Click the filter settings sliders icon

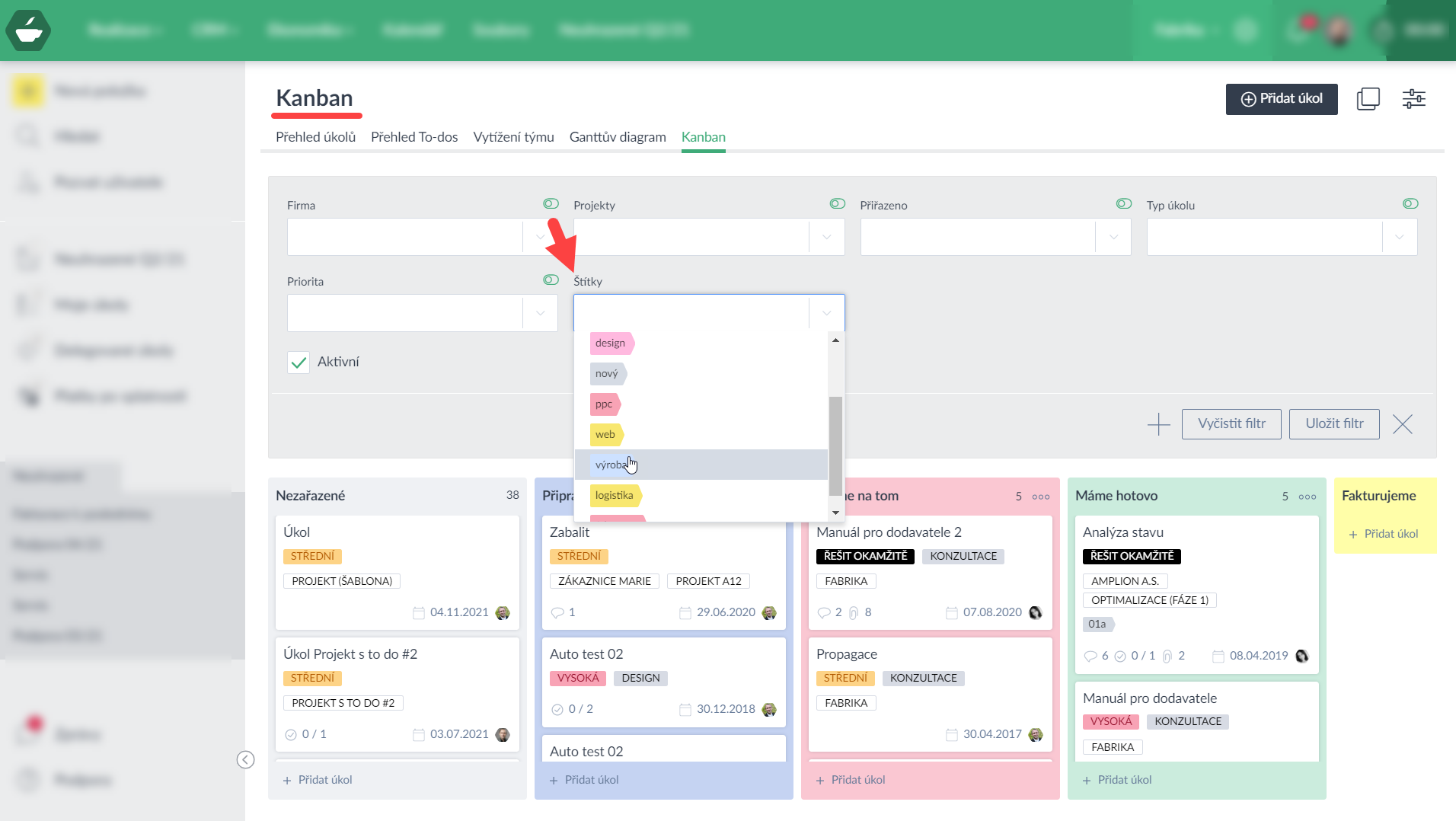pos(1413,99)
